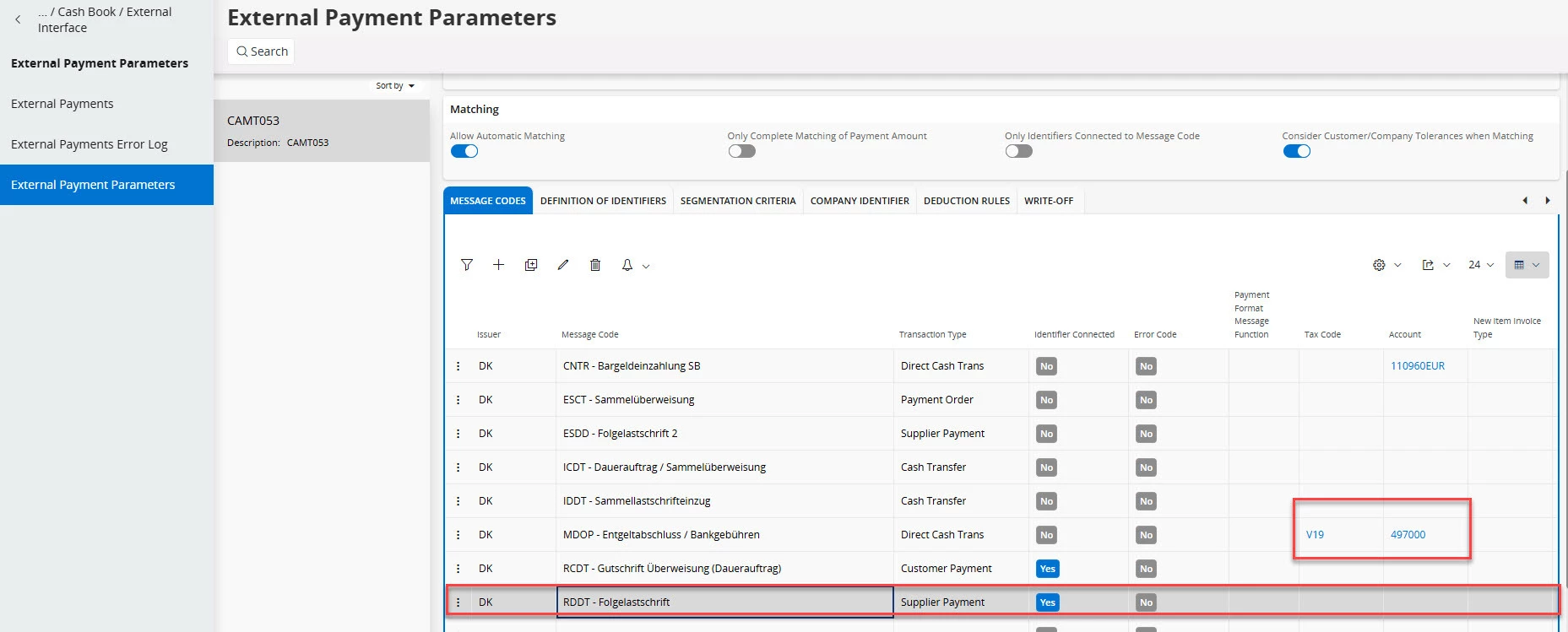This screenshot has height=632, width=1568.
Task: Open the 24 page size dropdown
Action: pos(1480,265)
